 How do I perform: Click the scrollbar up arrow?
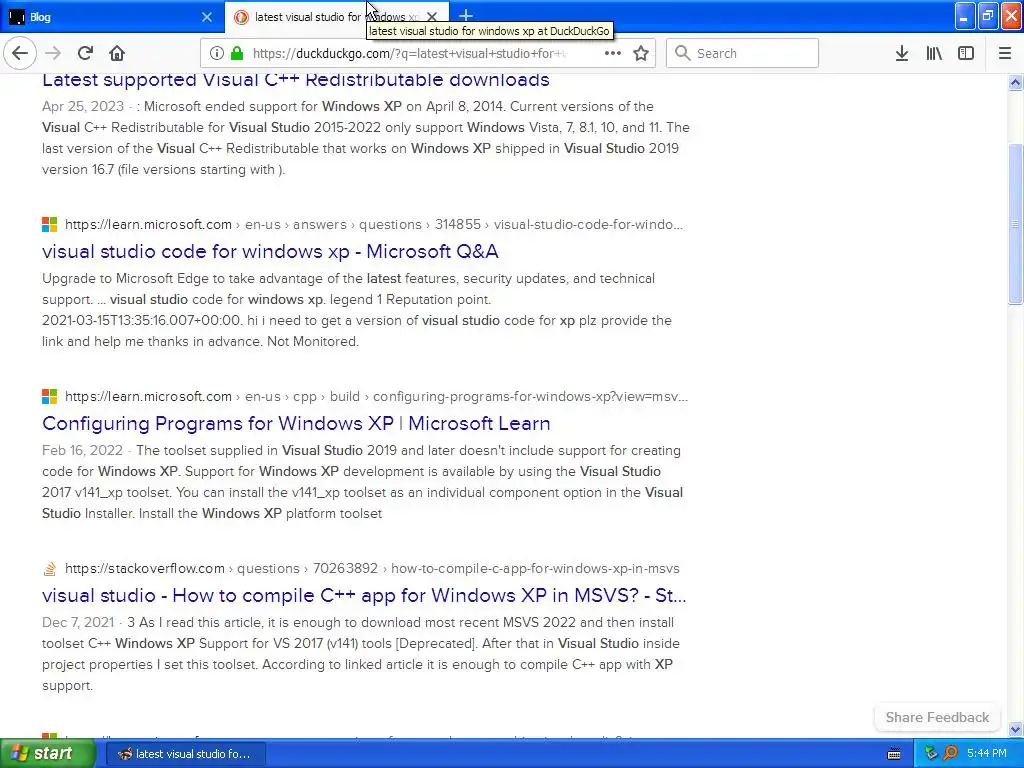click(1015, 82)
